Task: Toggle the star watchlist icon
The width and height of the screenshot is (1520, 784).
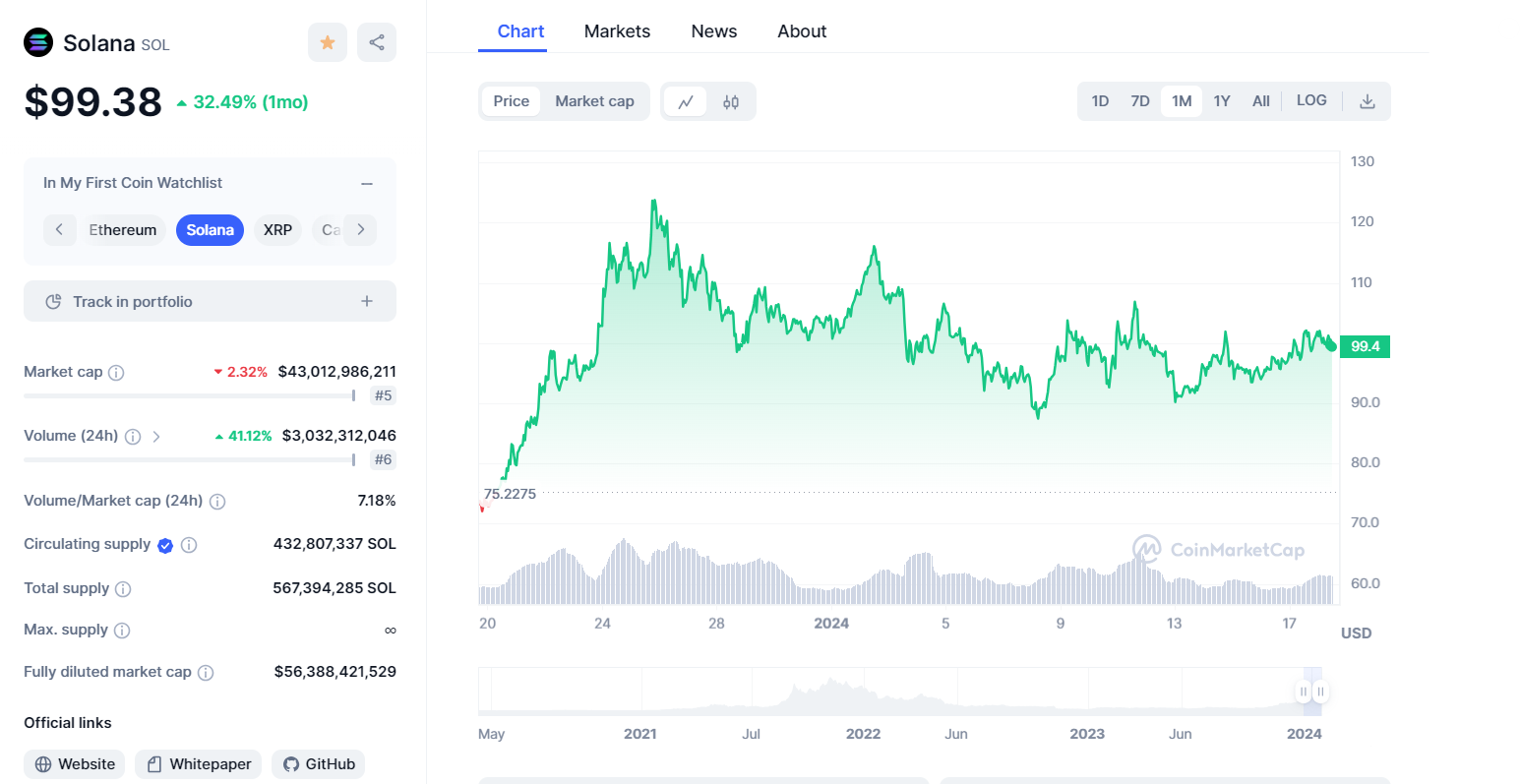Action: coord(328,42)
